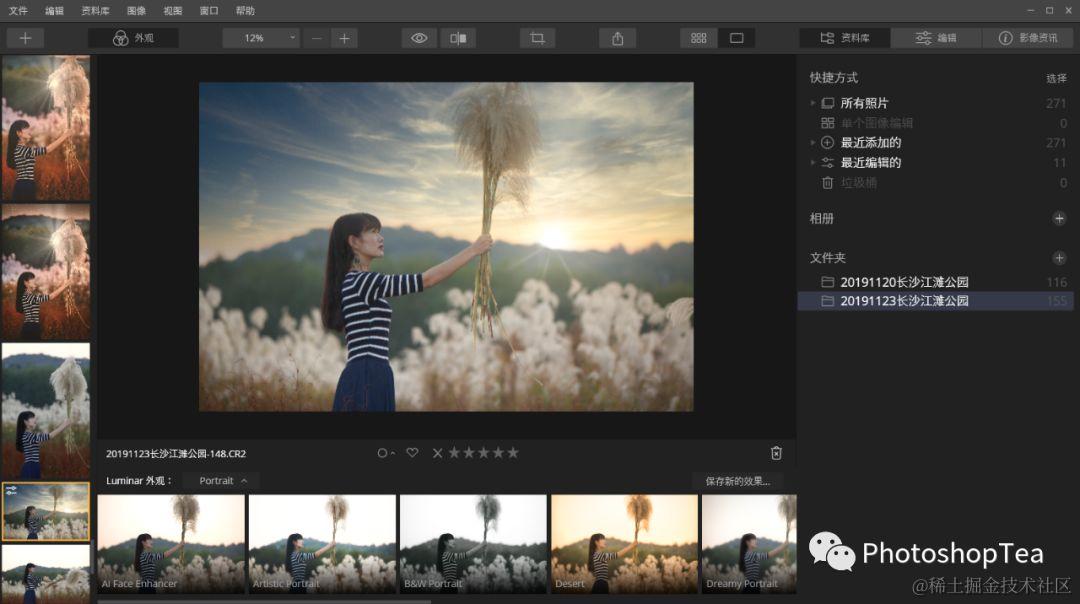
Task: Open the 12% zoom level dropdown
Action: (x=262, y=38)
